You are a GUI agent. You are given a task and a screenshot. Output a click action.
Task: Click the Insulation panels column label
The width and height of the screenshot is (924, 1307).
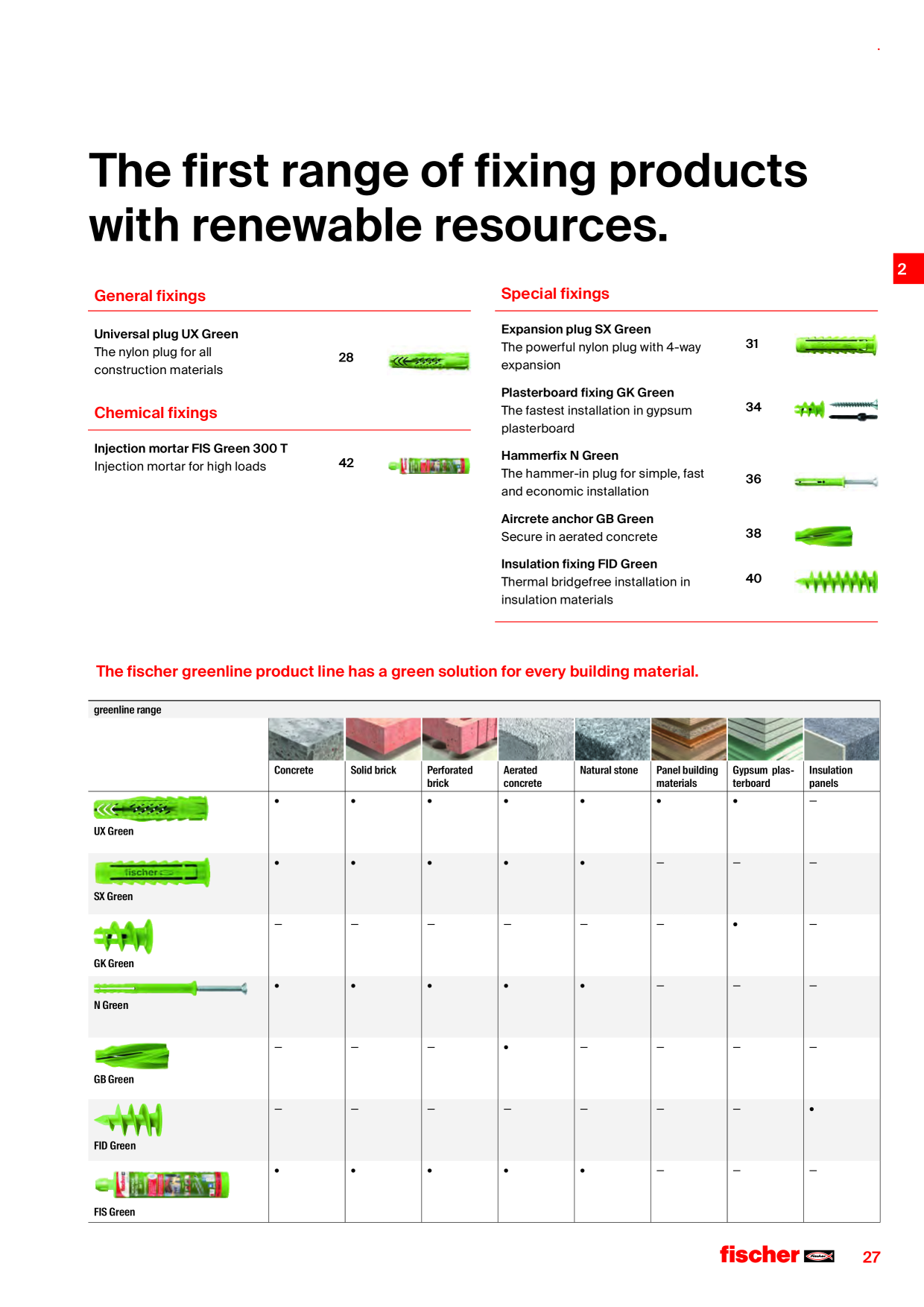coord(831,776)
